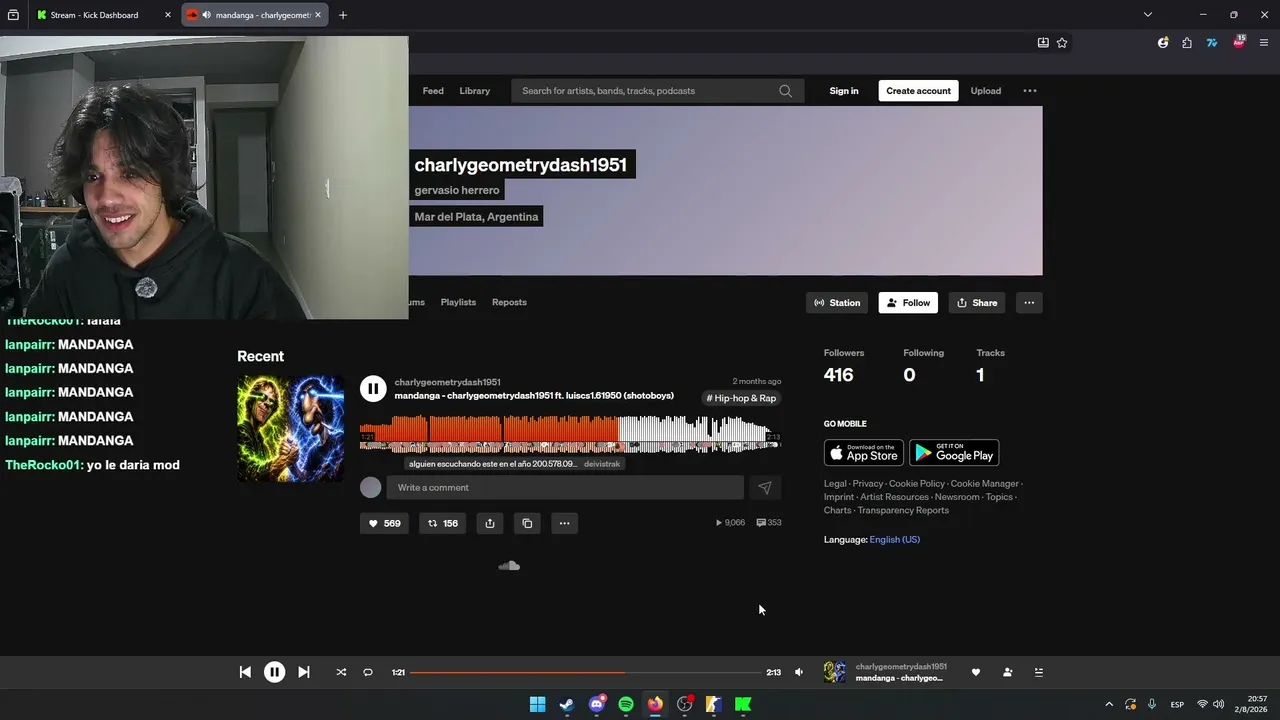Click Sign in
Viewport: 1280px width, 720px height.
coord(844,91)
